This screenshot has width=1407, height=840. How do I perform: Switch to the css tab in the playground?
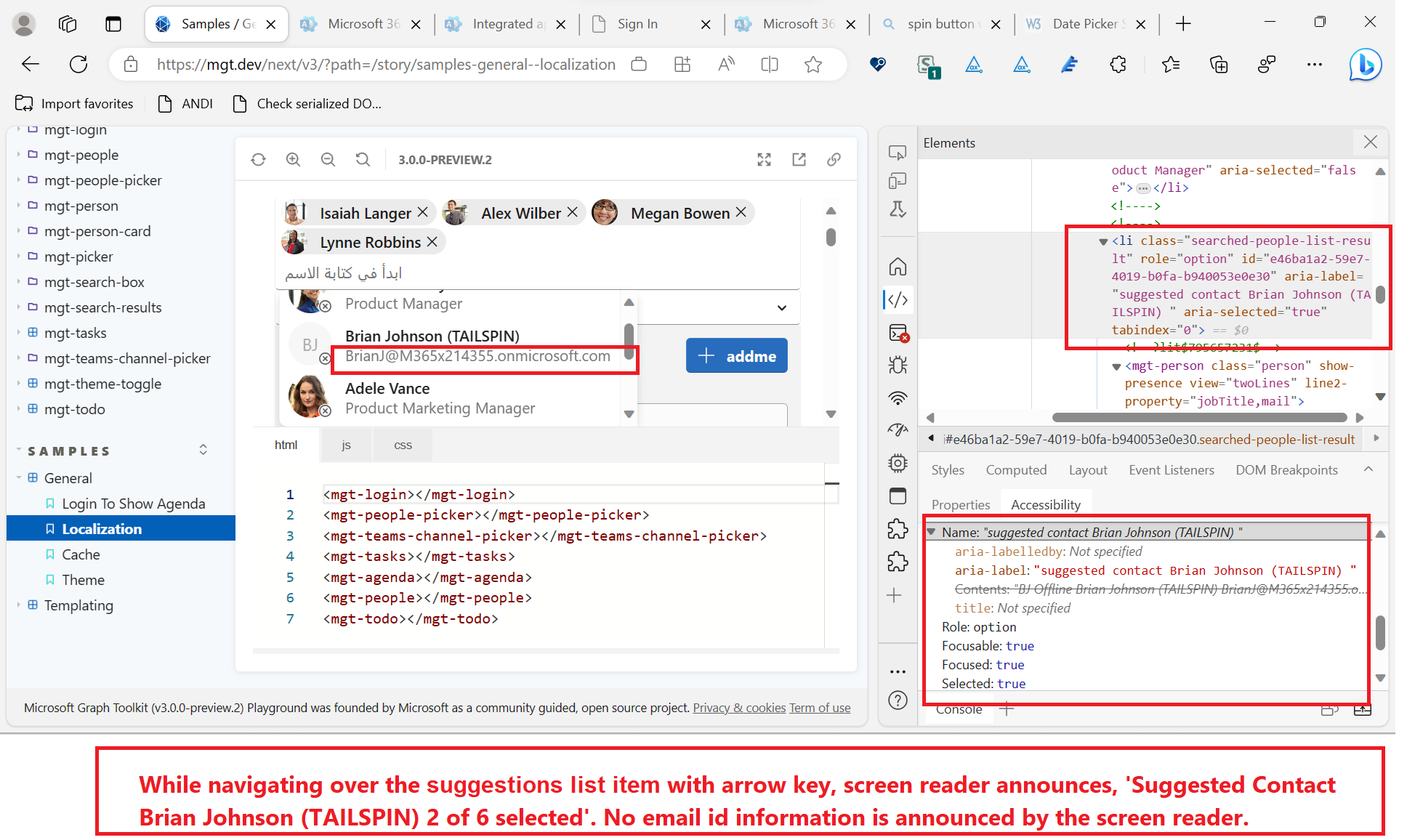(x=403, y=444)
